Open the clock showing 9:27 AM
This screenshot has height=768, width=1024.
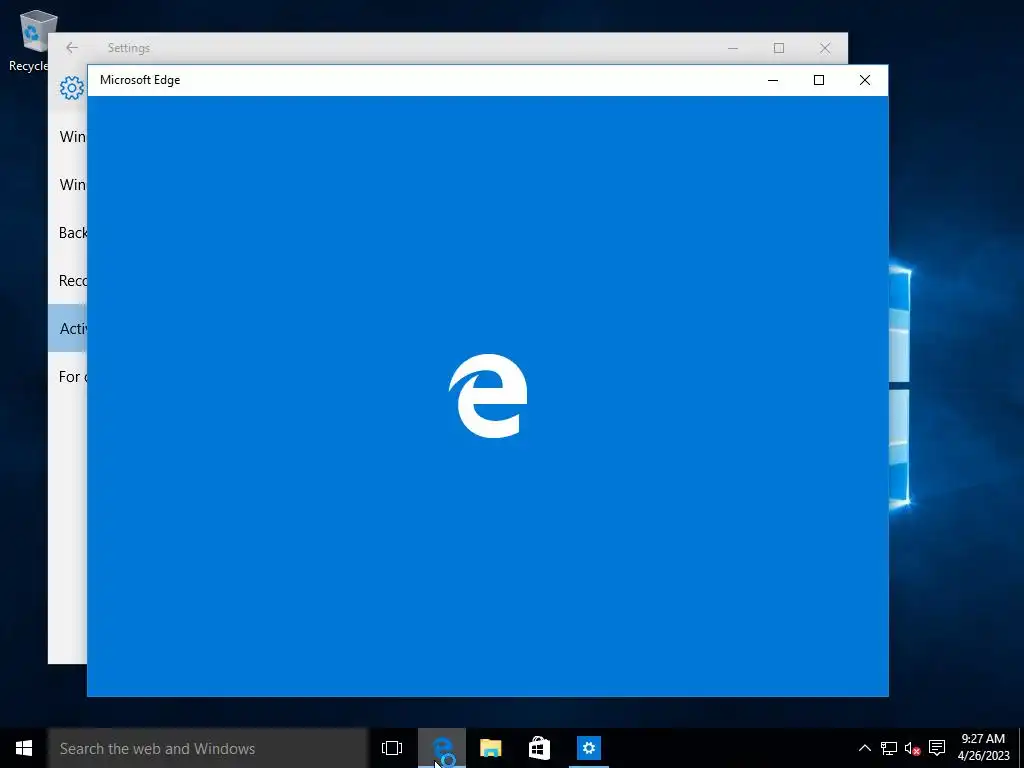coord(983,748)
